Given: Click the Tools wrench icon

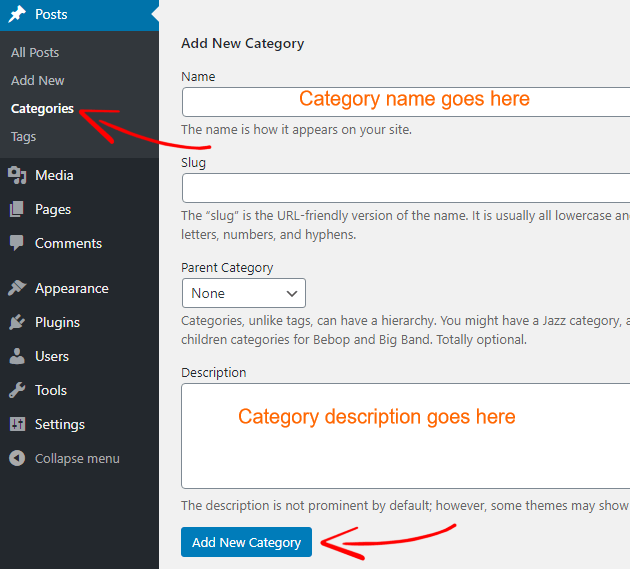Looking at the screenshot, I should click(x=17, y=390).
